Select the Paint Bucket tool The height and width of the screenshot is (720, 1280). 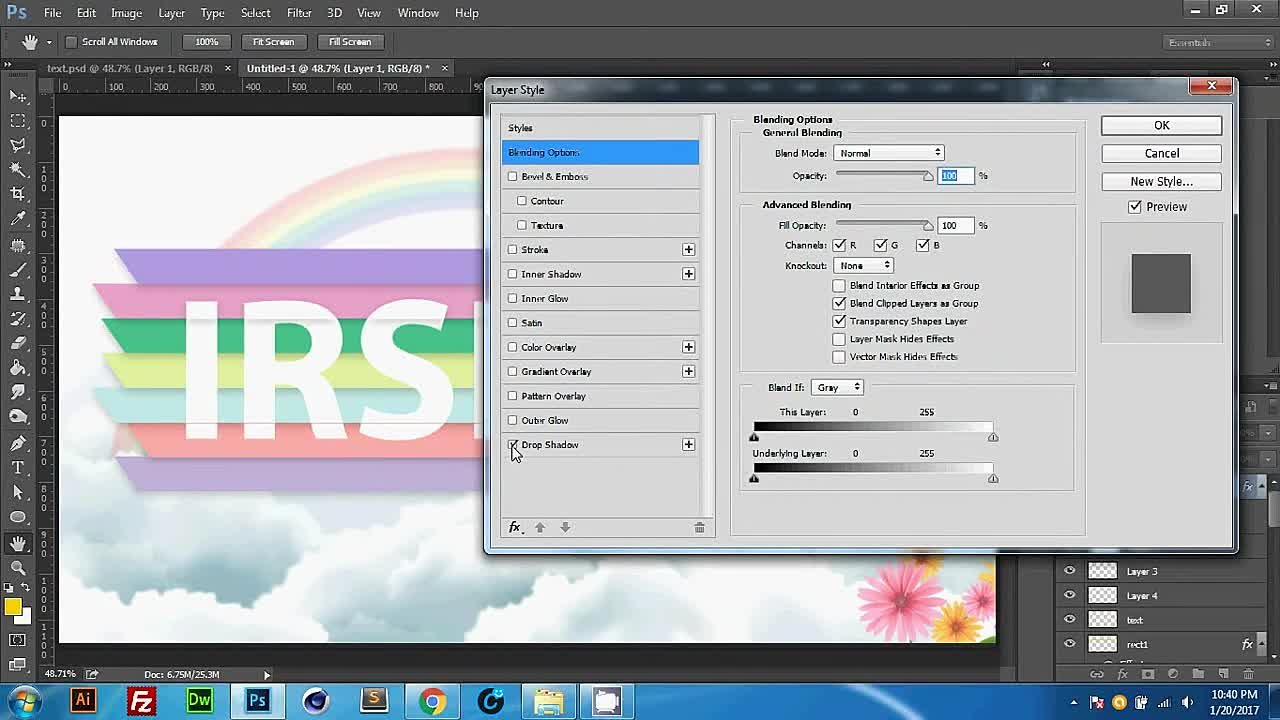[18, 368]
